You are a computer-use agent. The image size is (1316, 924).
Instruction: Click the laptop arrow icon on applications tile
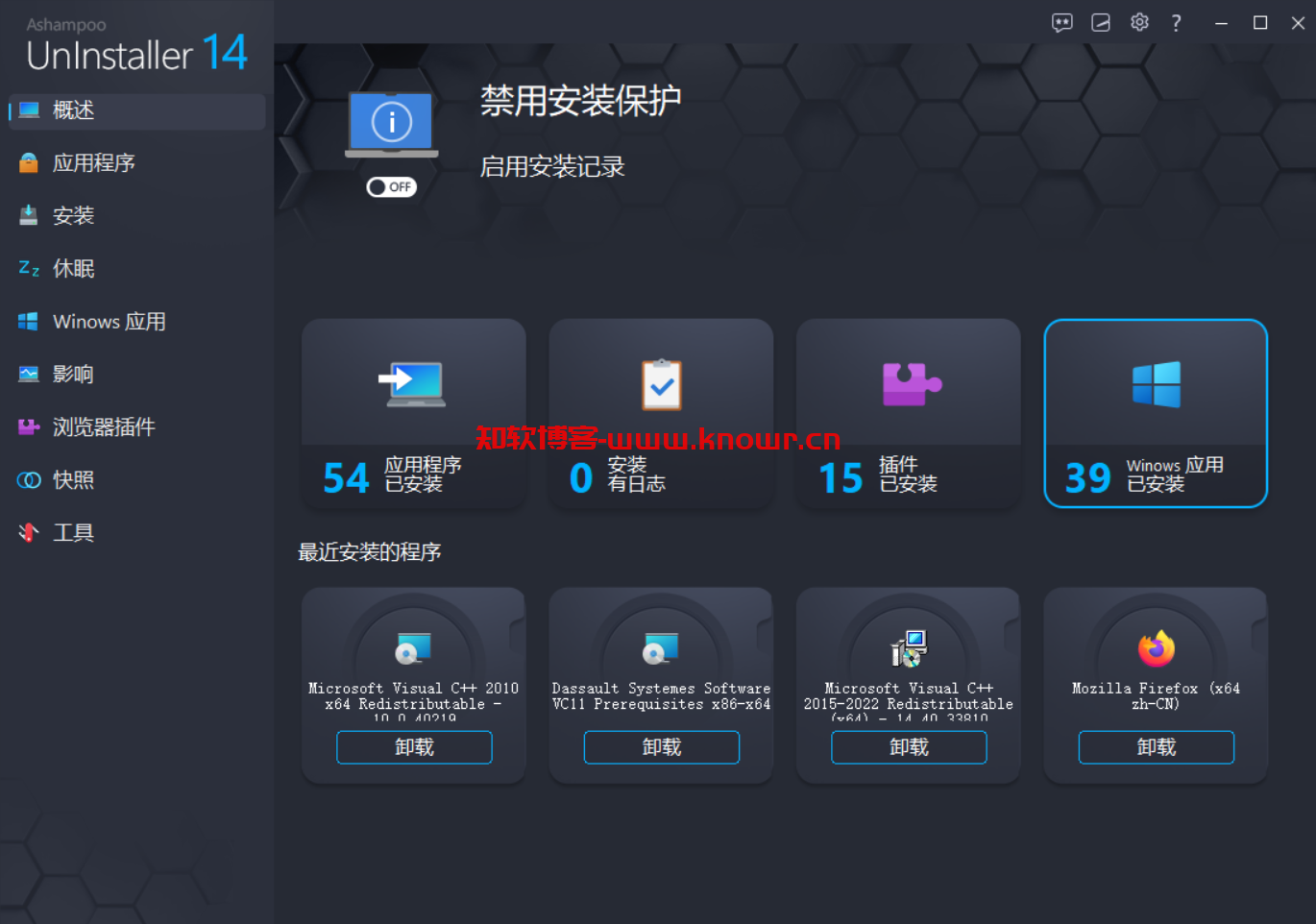(412, 384)
